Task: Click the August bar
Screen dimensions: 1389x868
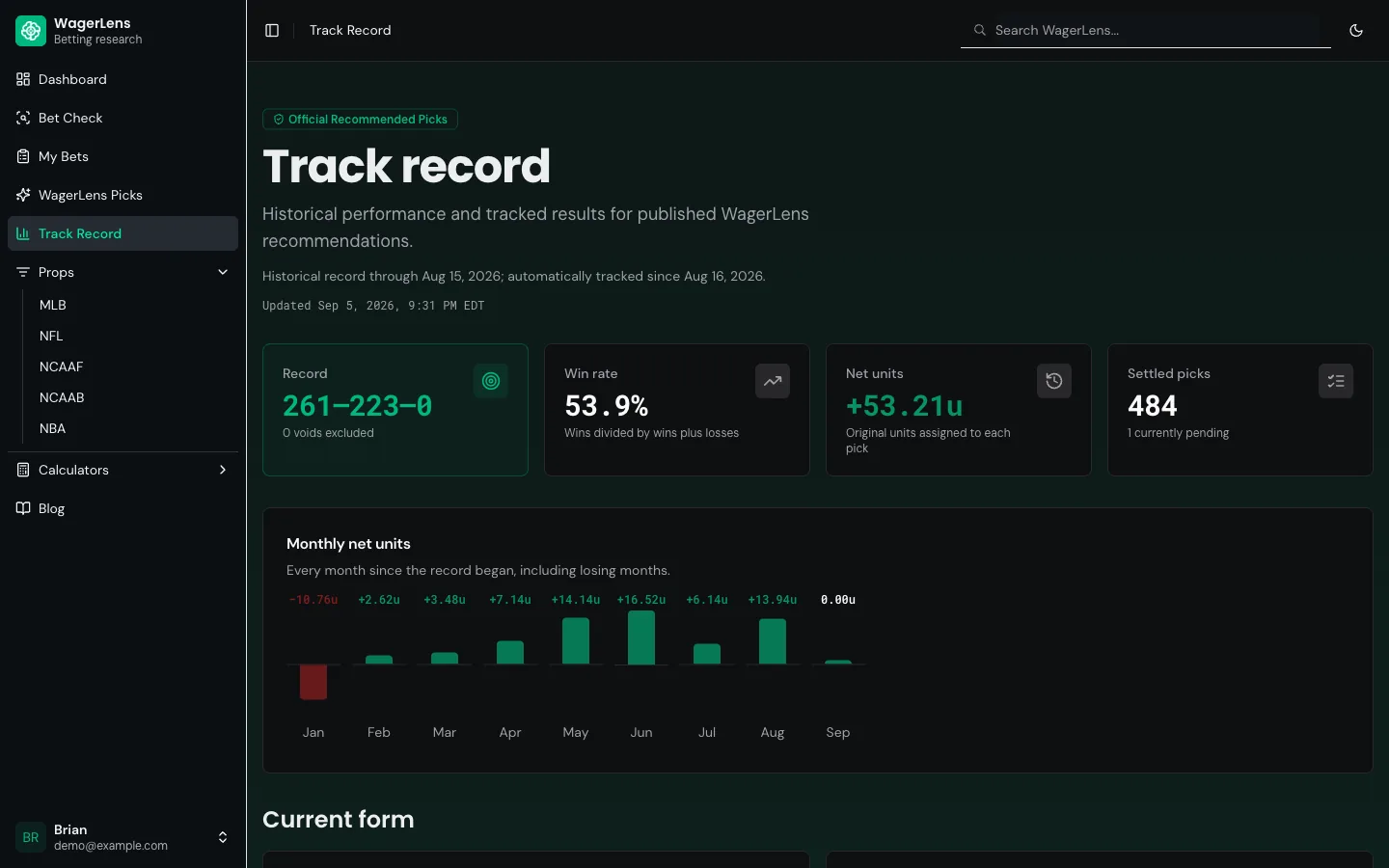Action: coord(773,641)
